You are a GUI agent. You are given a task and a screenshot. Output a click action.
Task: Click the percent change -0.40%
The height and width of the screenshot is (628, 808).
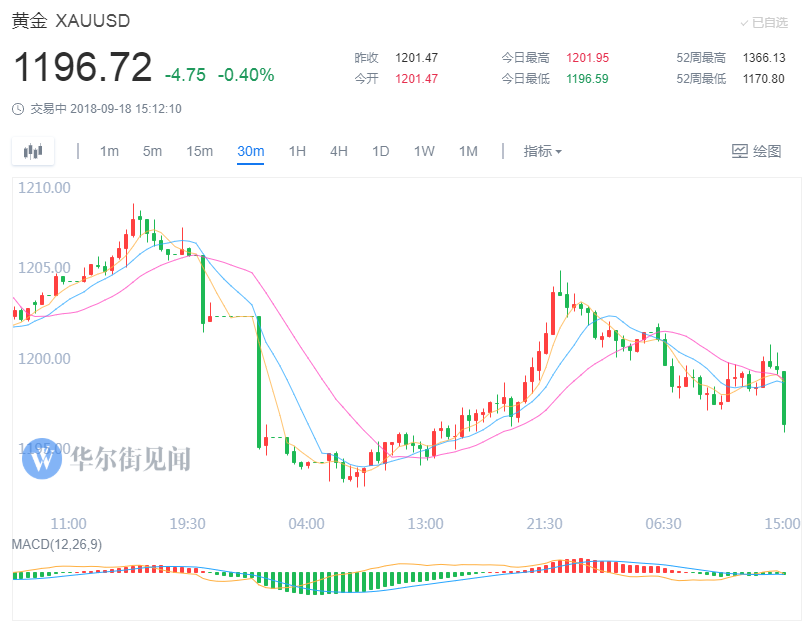246,75
